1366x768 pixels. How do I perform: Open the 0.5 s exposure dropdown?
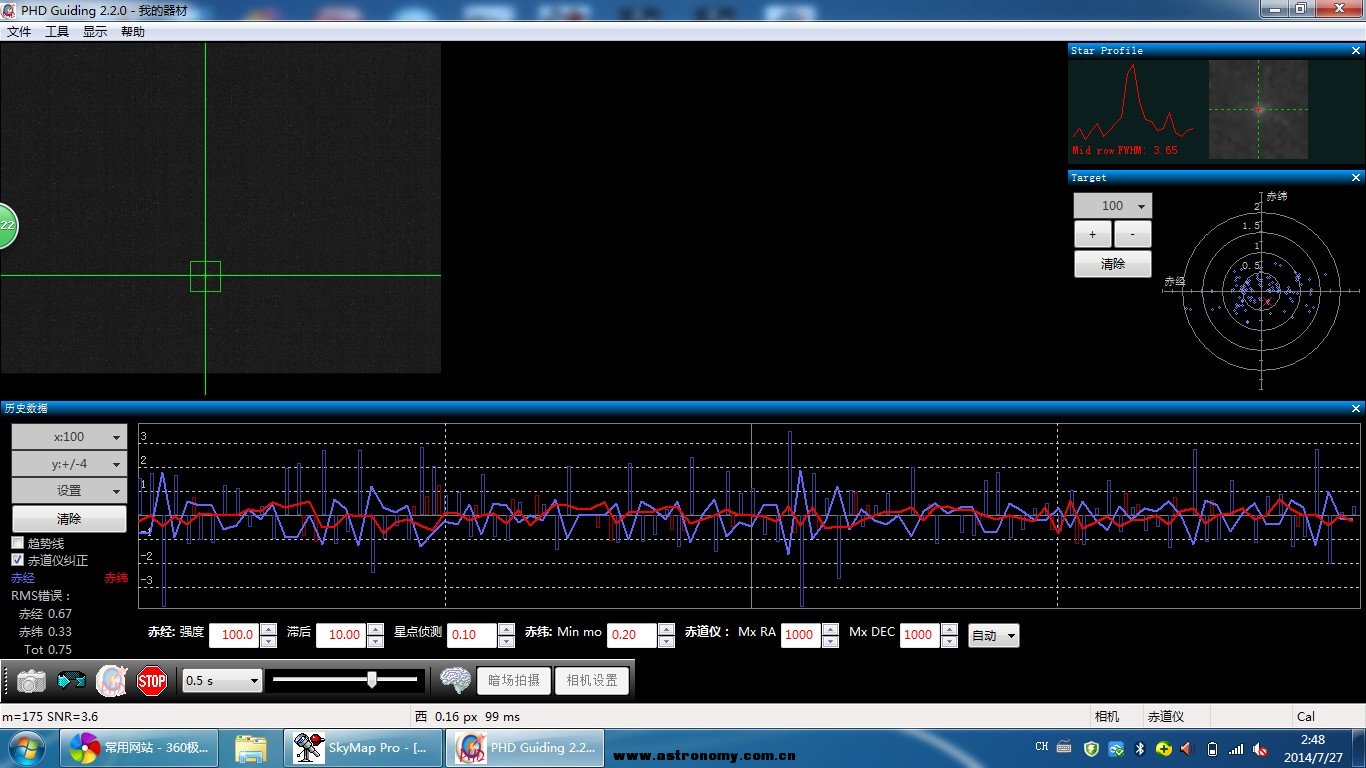point(222,681)
